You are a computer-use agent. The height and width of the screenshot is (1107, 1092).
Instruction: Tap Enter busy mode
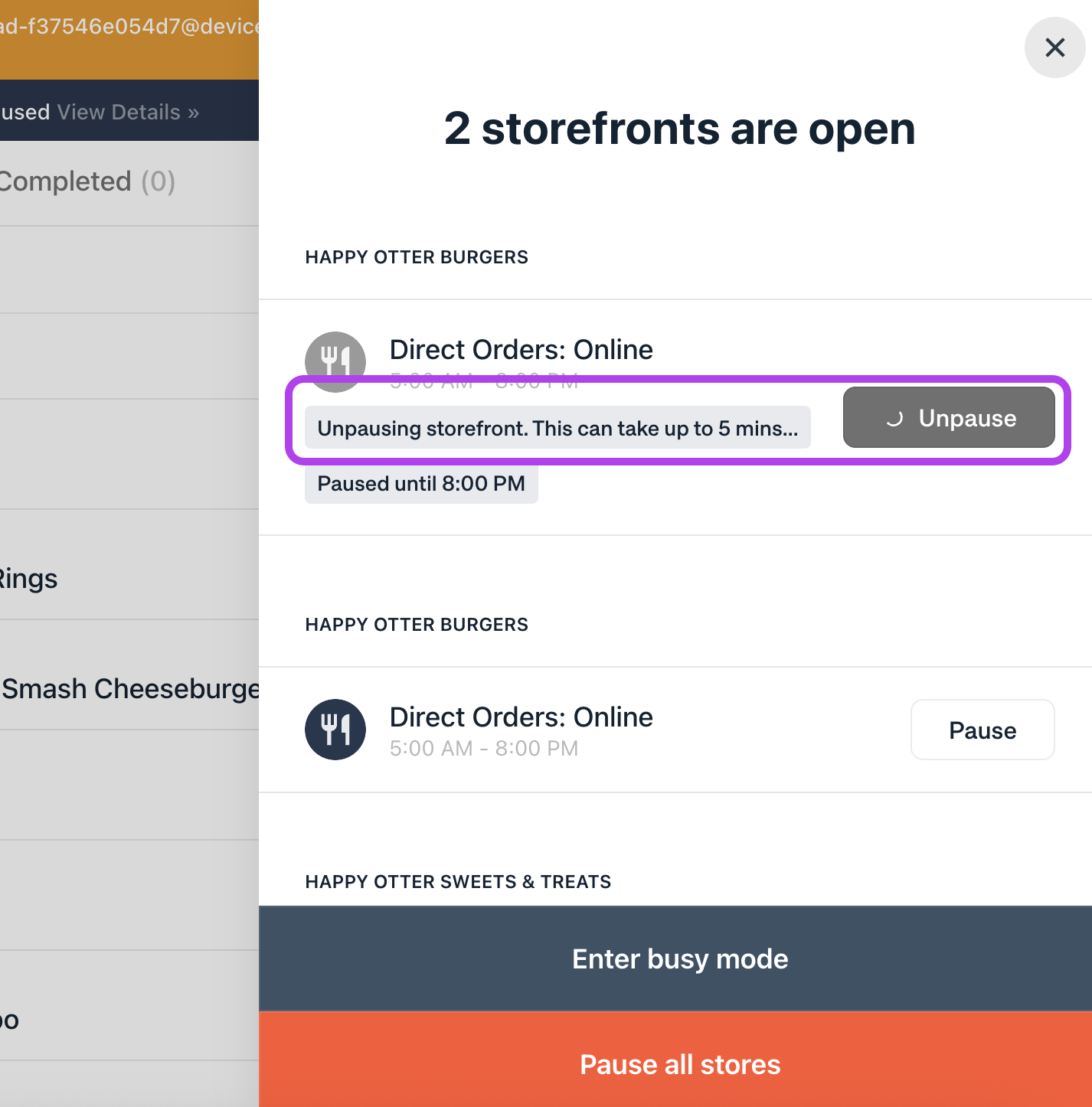pos(679,958)
